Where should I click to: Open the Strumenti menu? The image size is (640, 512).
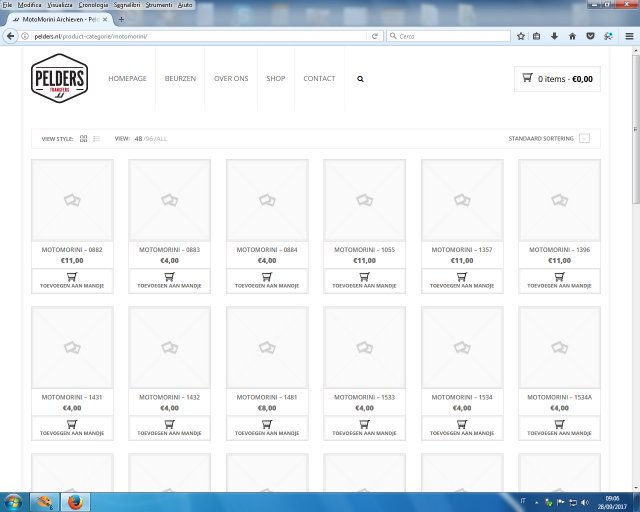point(159,5)
